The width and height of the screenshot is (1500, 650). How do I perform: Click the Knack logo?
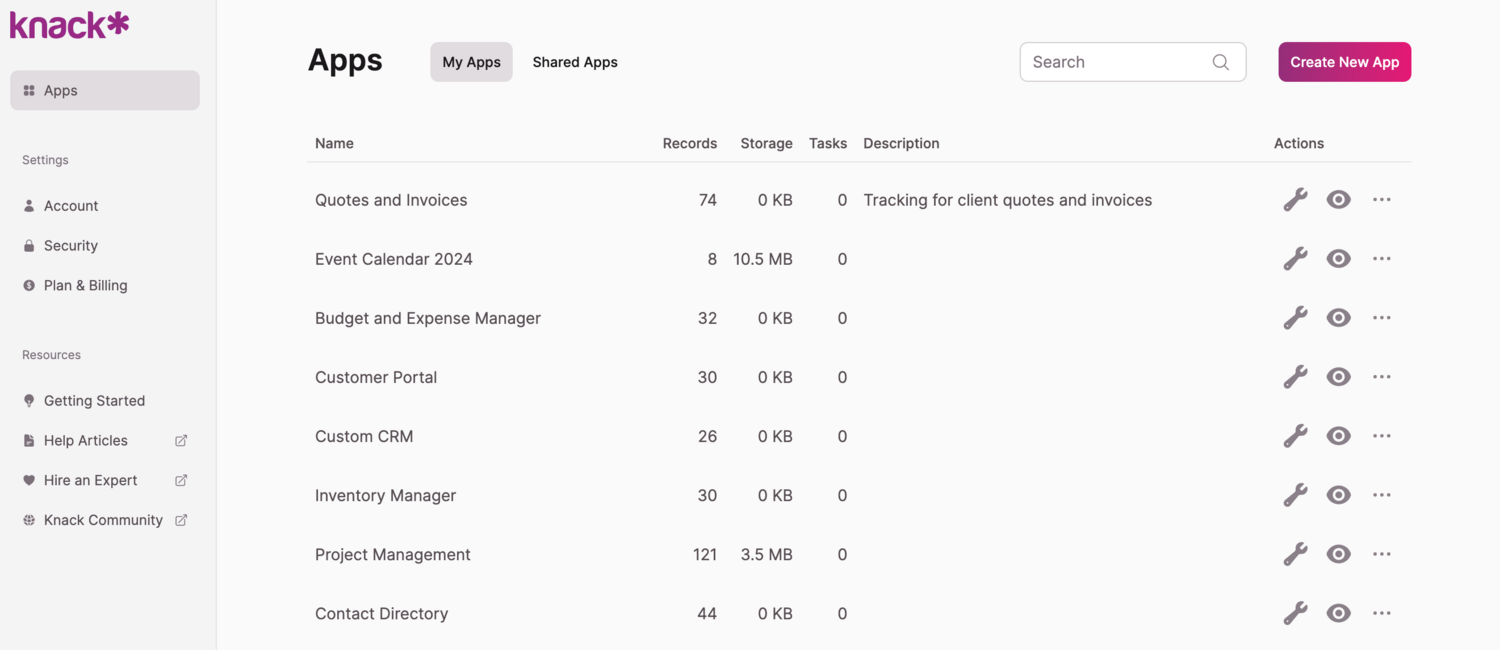pyautogui.click(x=68, y=24)
